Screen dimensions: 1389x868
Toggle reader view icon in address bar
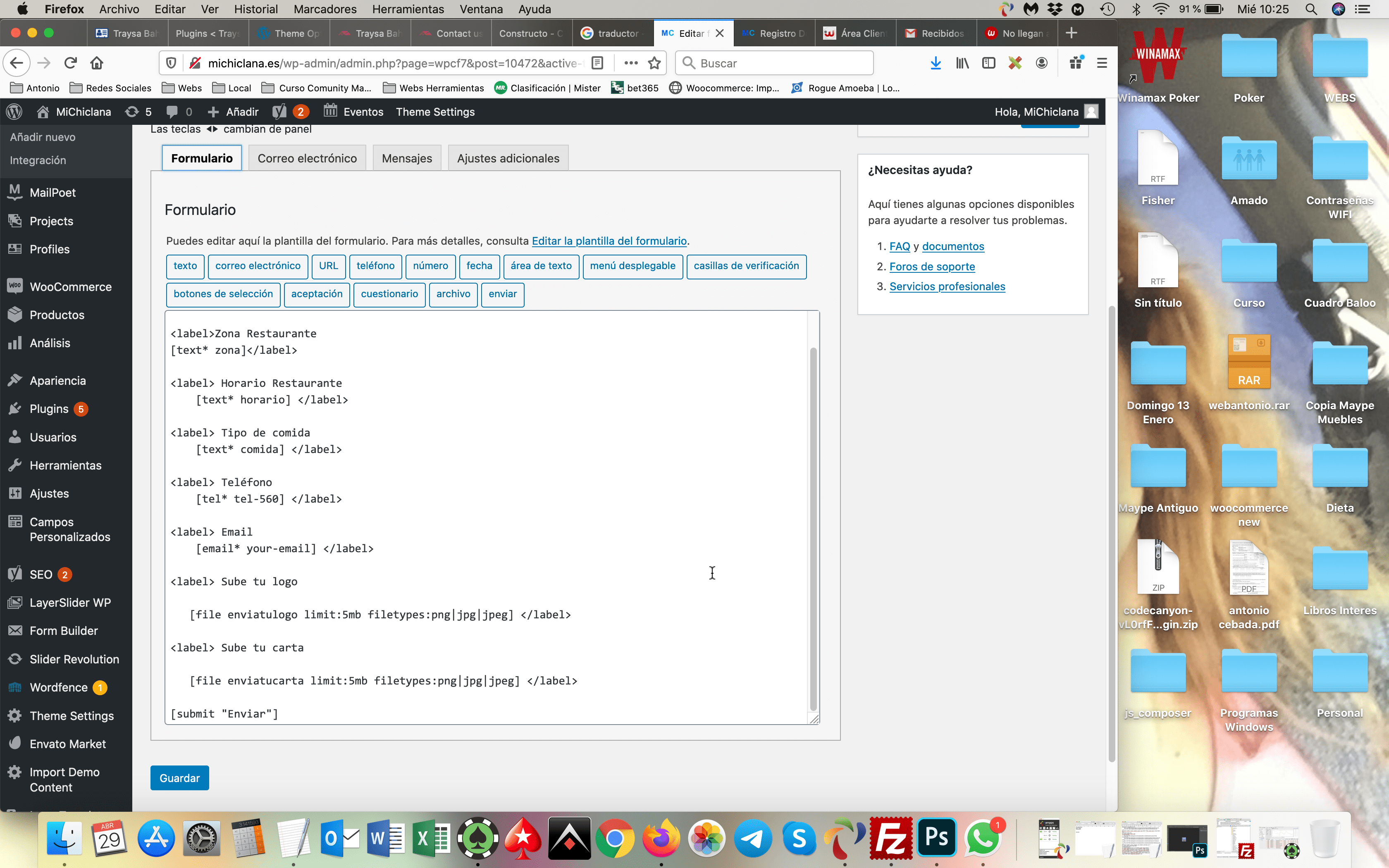click(x=597, y=63)
